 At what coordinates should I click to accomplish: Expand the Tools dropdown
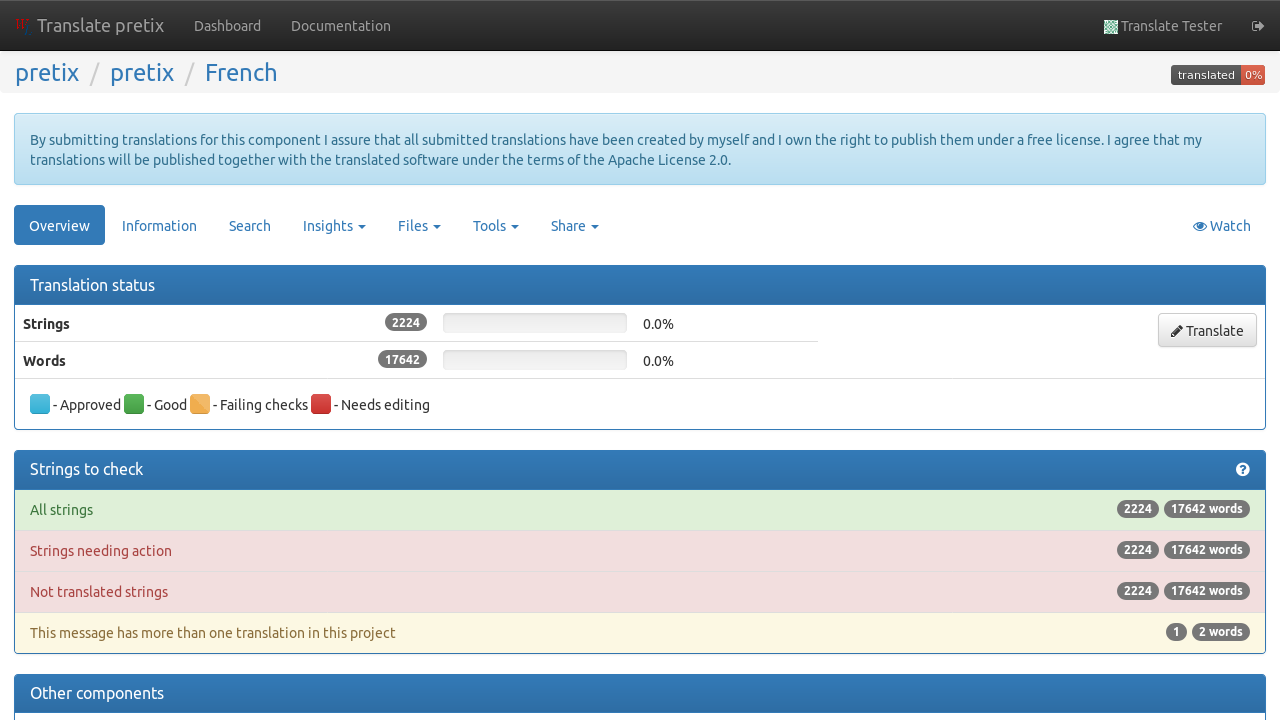tap(495, 226)
